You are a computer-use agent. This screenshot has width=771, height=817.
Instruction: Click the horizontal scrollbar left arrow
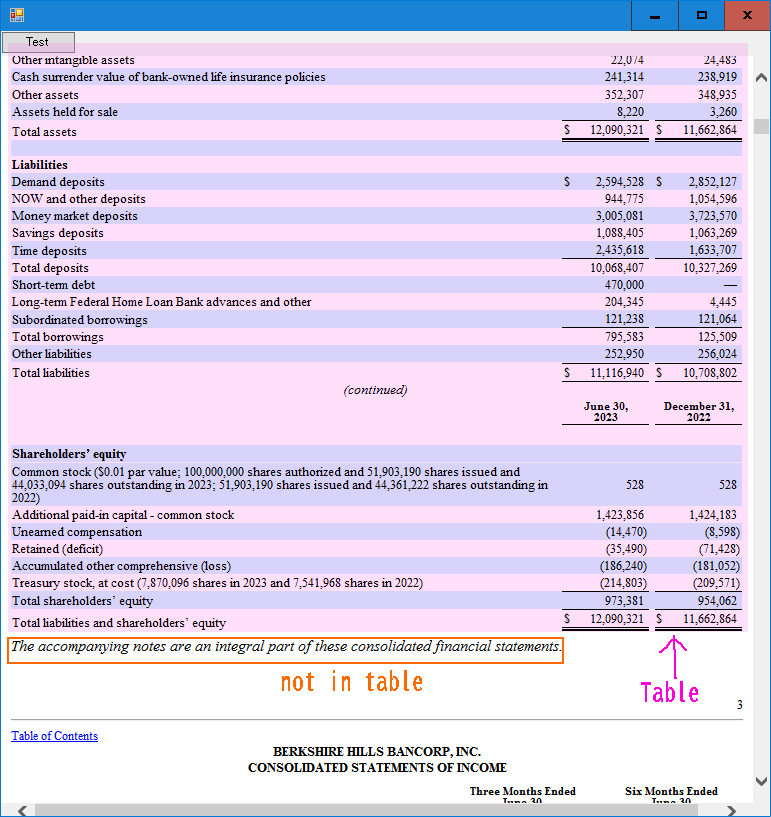pyautogui.click(x=22, y=810)
